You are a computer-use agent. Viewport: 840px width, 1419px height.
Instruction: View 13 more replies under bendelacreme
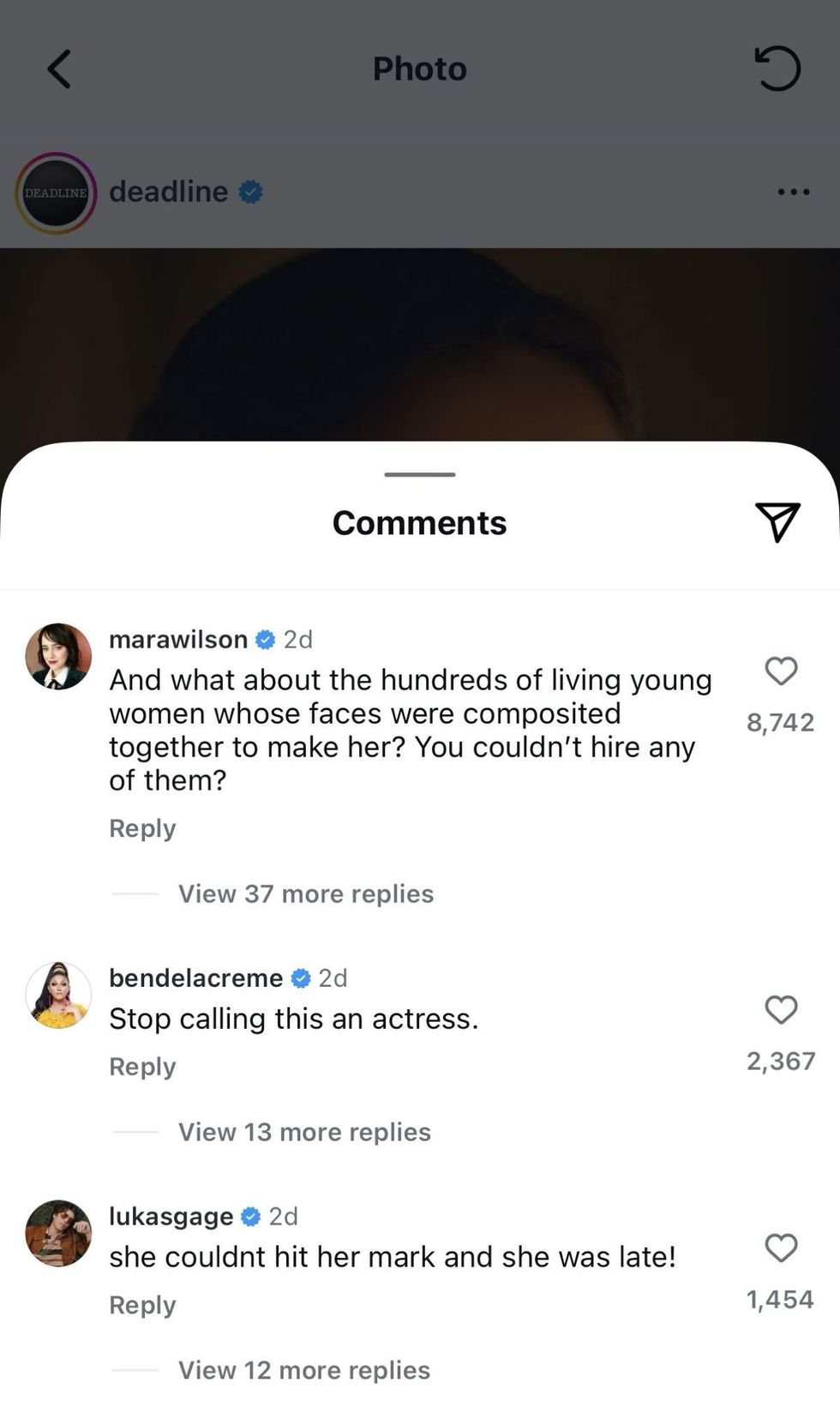[x=303, y=1132]
